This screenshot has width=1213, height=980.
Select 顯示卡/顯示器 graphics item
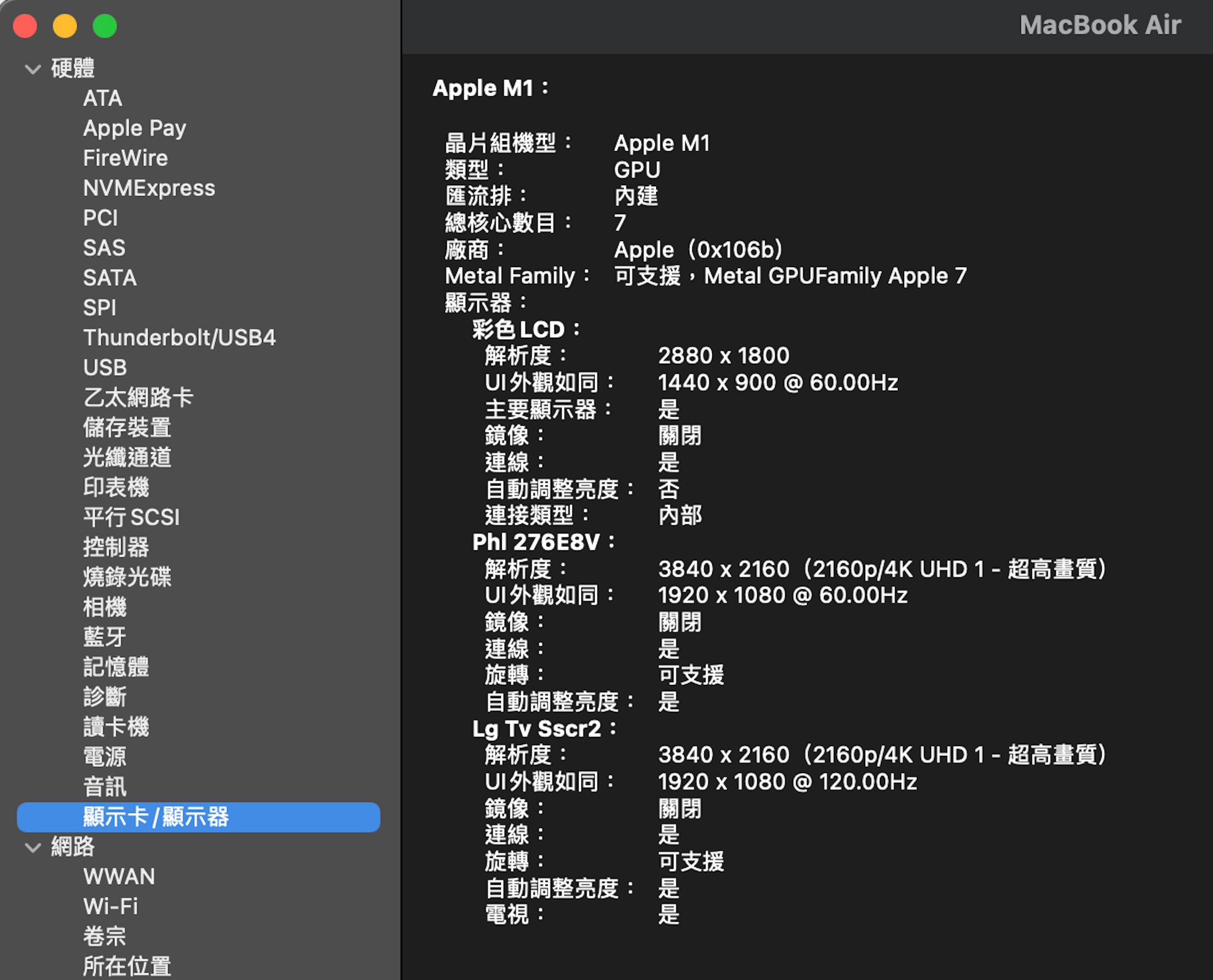(x=155, y=818)
